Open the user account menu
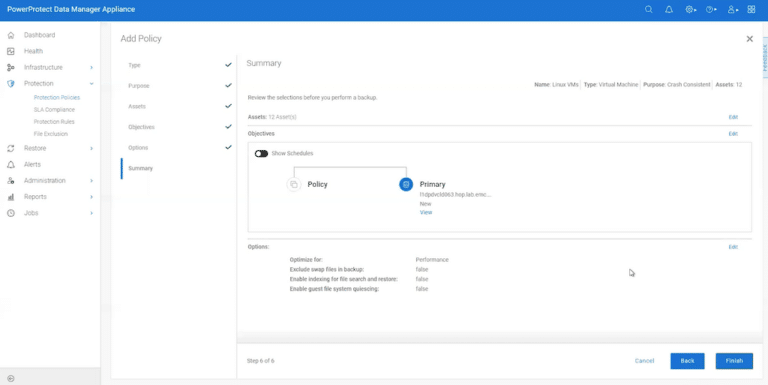768x385 pixels. tap(732, 9)
